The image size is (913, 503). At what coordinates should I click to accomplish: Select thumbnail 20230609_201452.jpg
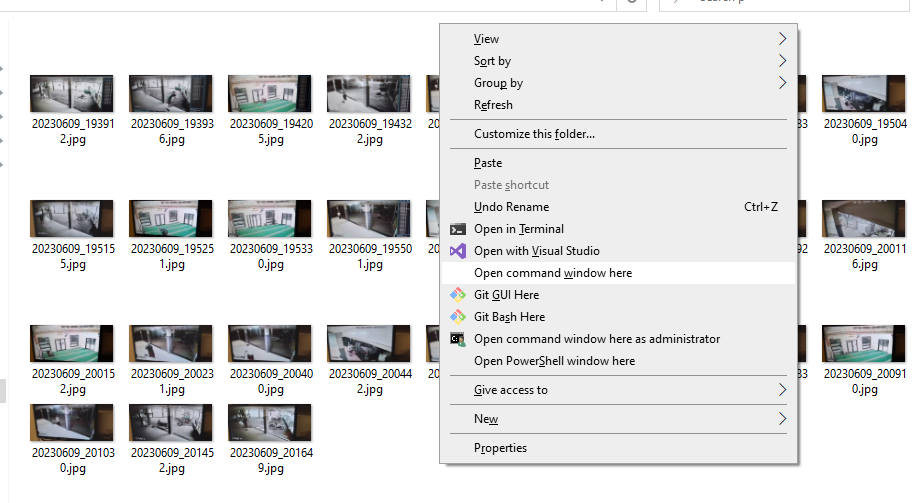click(171, 423)
